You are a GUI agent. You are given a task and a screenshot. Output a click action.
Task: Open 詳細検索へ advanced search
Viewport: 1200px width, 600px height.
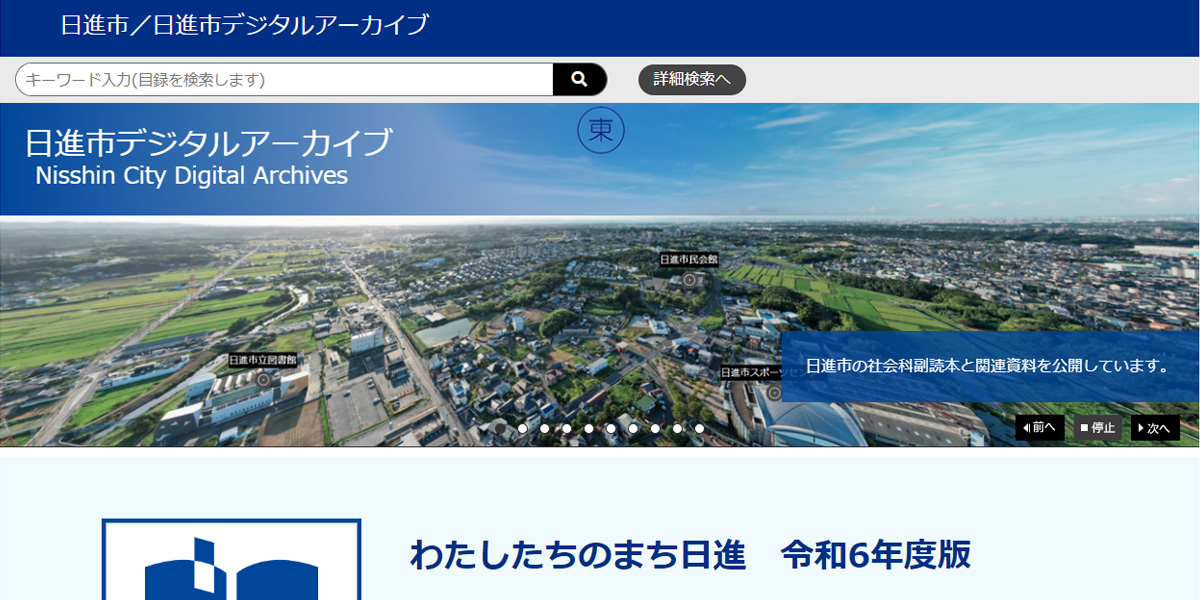tap(691, 79)
